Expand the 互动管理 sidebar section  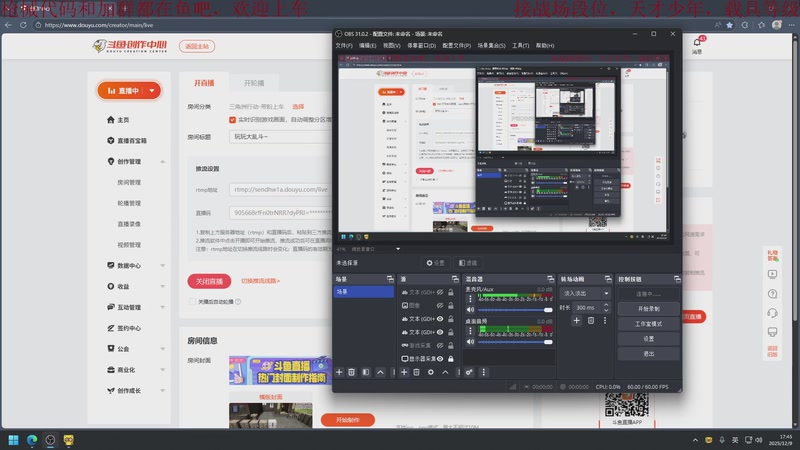click(162, 307)
